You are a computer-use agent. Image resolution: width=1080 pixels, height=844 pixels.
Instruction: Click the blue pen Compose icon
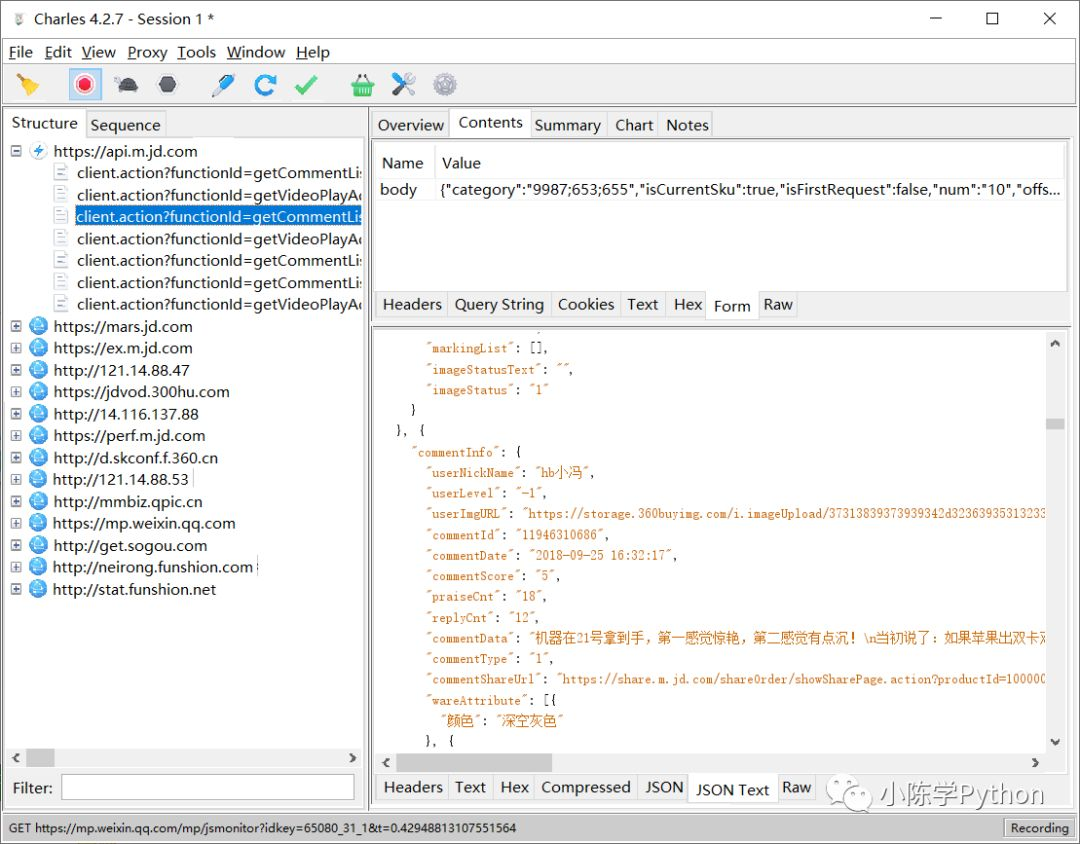point(223,85)
